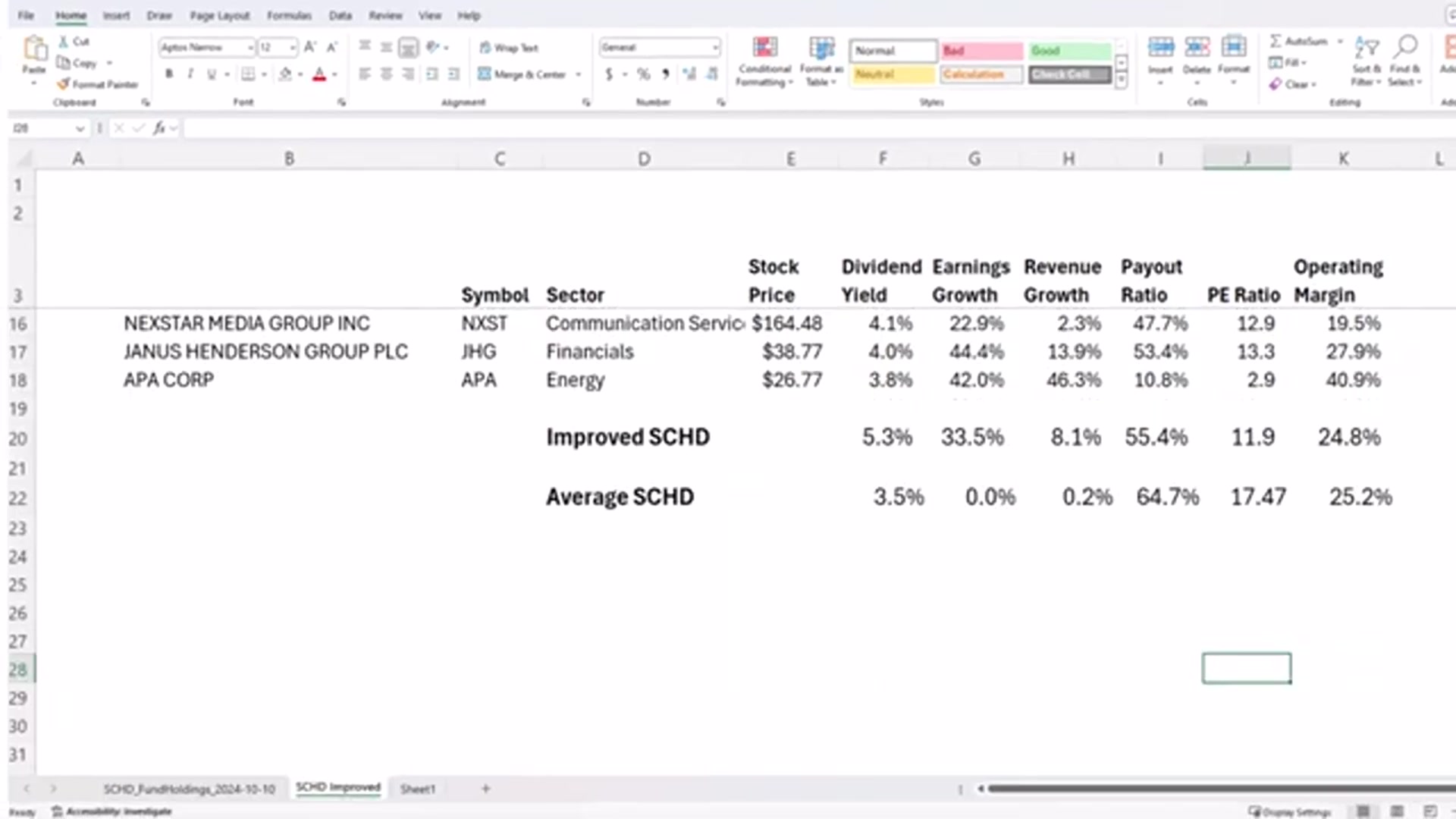Screen dimensions: 1456x819
Task: Increase the cell indent
Action: click(453, 74)
